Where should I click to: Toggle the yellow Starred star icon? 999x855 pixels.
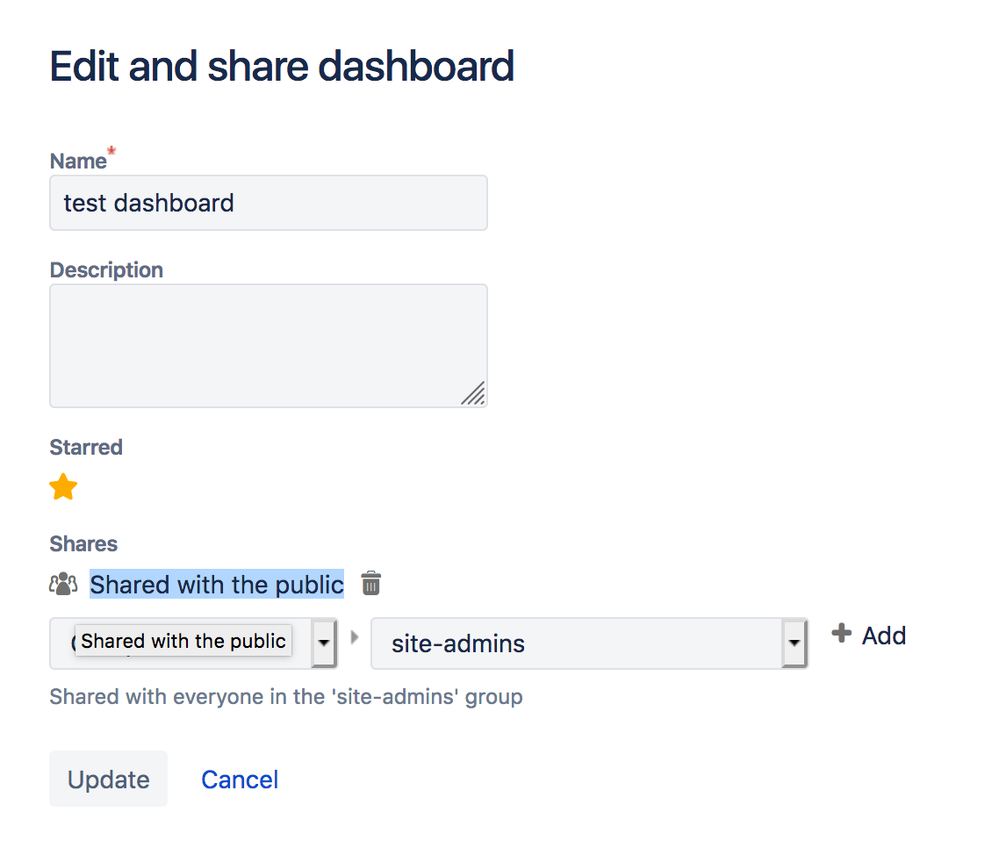pos(63,488)
